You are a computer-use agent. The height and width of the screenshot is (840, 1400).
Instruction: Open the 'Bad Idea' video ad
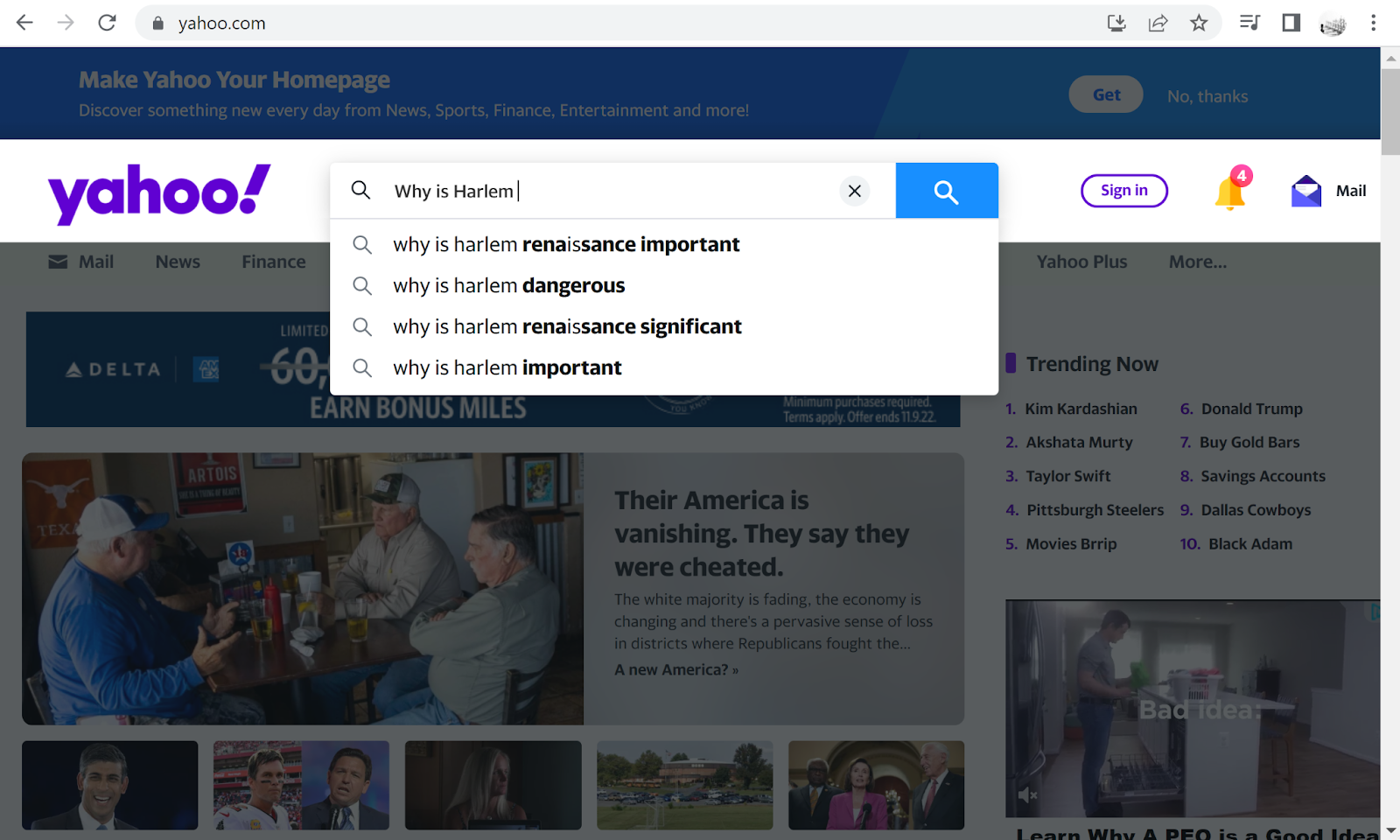point(1193,709)
